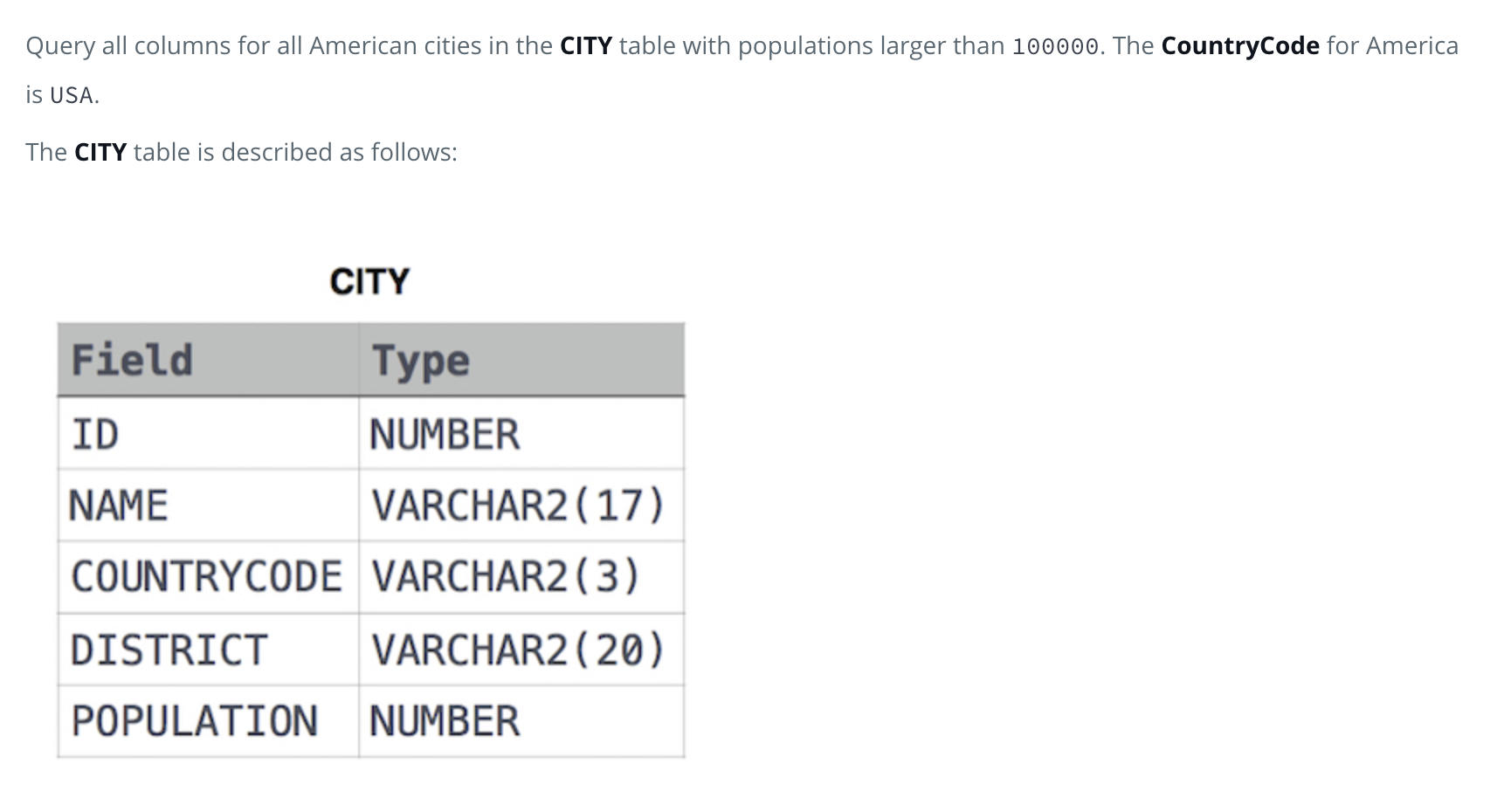Select the NUMBER type in the ID row
1504x812 pixels.
point(445,434)
